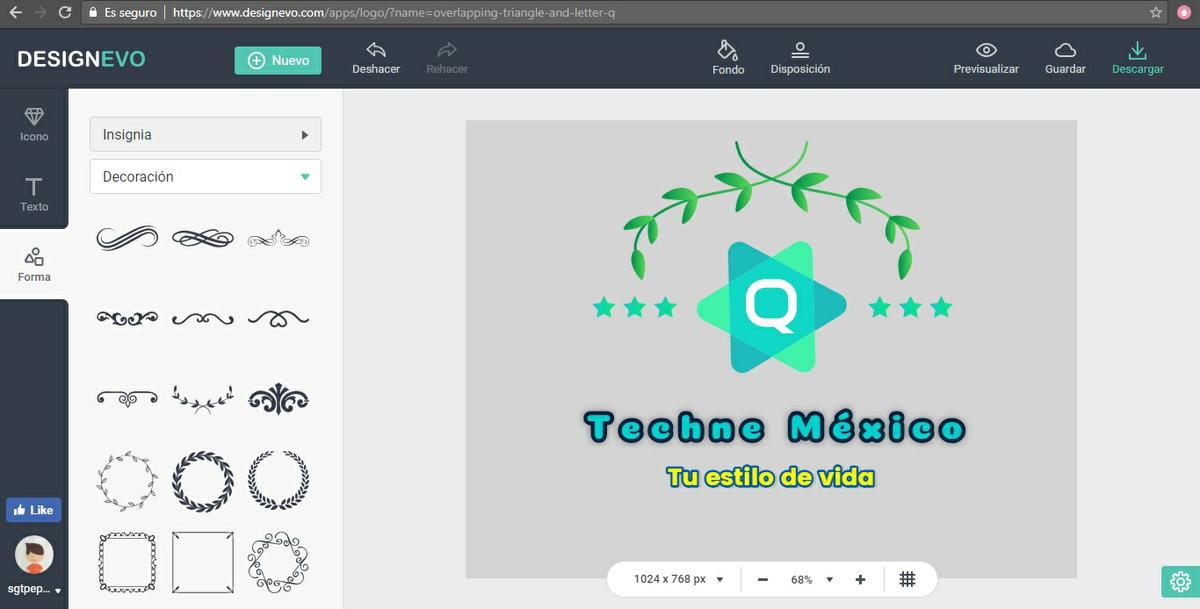
Task: Open settings gear in bottom corner
Action: coord(1180,581)
